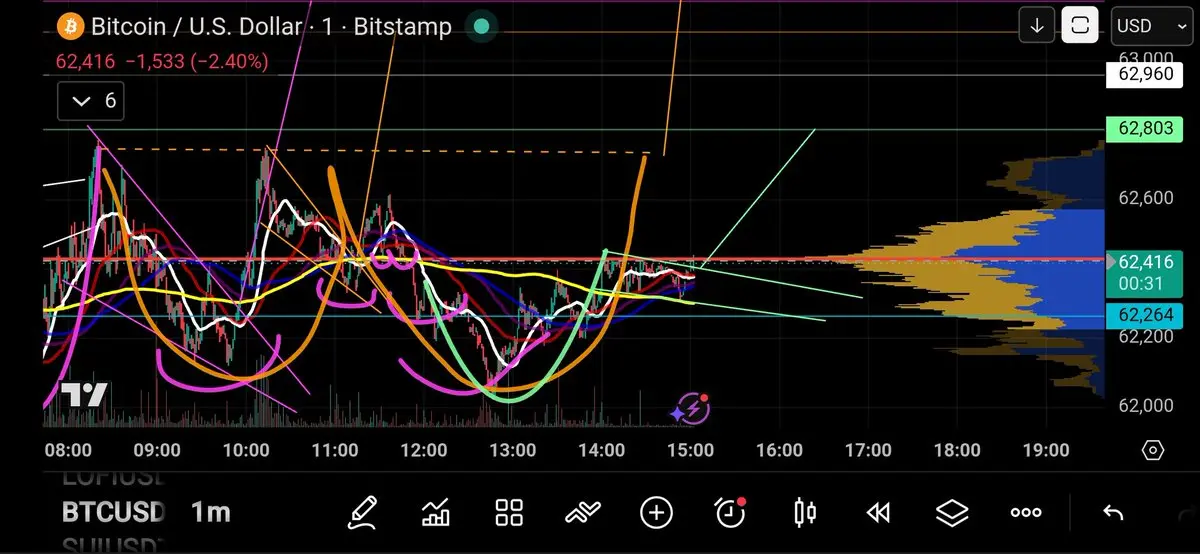Image resolution: width=1200 pixels, height=554 pixels.
Task: Tap the undo arrow
Action: pyautogui.click(x=1113, y=513)
